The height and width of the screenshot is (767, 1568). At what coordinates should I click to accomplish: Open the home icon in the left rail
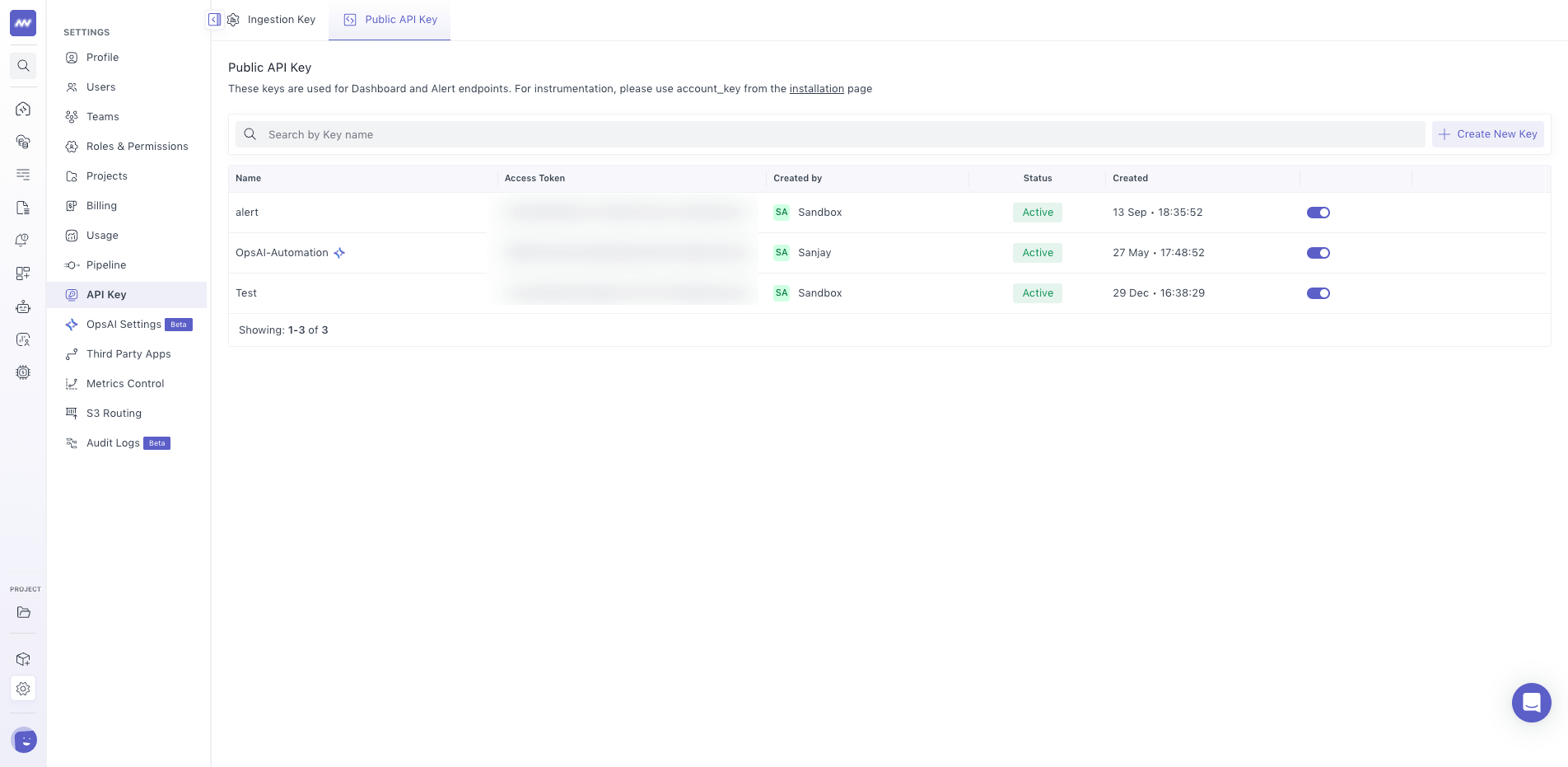[23, 109]
